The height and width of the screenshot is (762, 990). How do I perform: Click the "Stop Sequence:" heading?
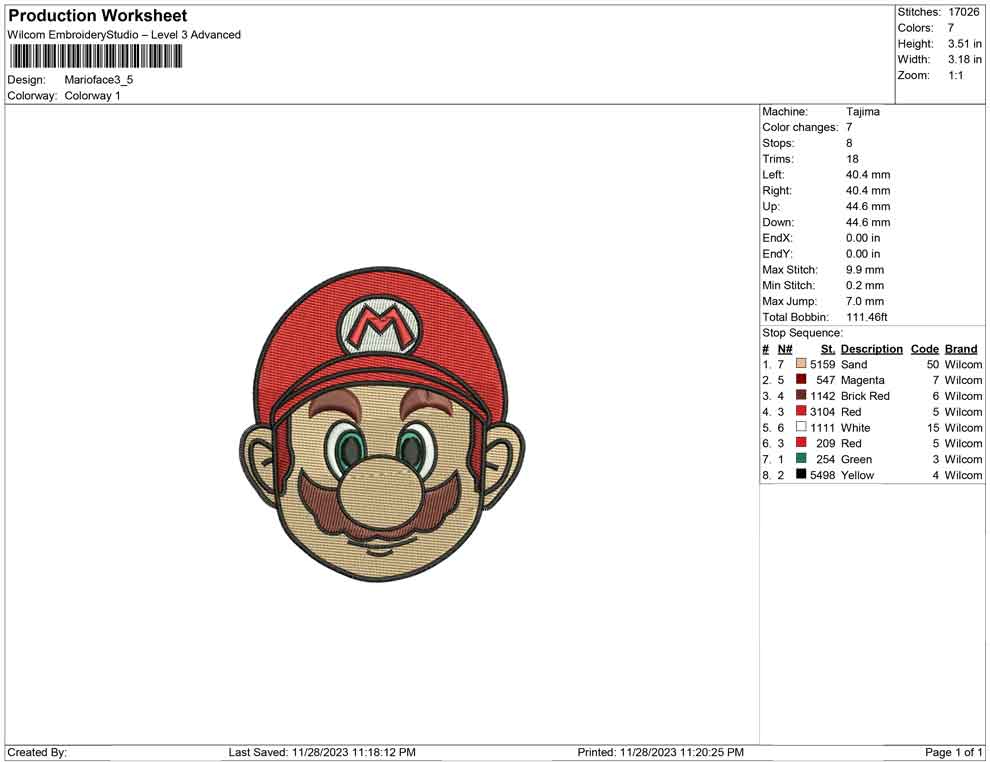click(x=802, y=333)
